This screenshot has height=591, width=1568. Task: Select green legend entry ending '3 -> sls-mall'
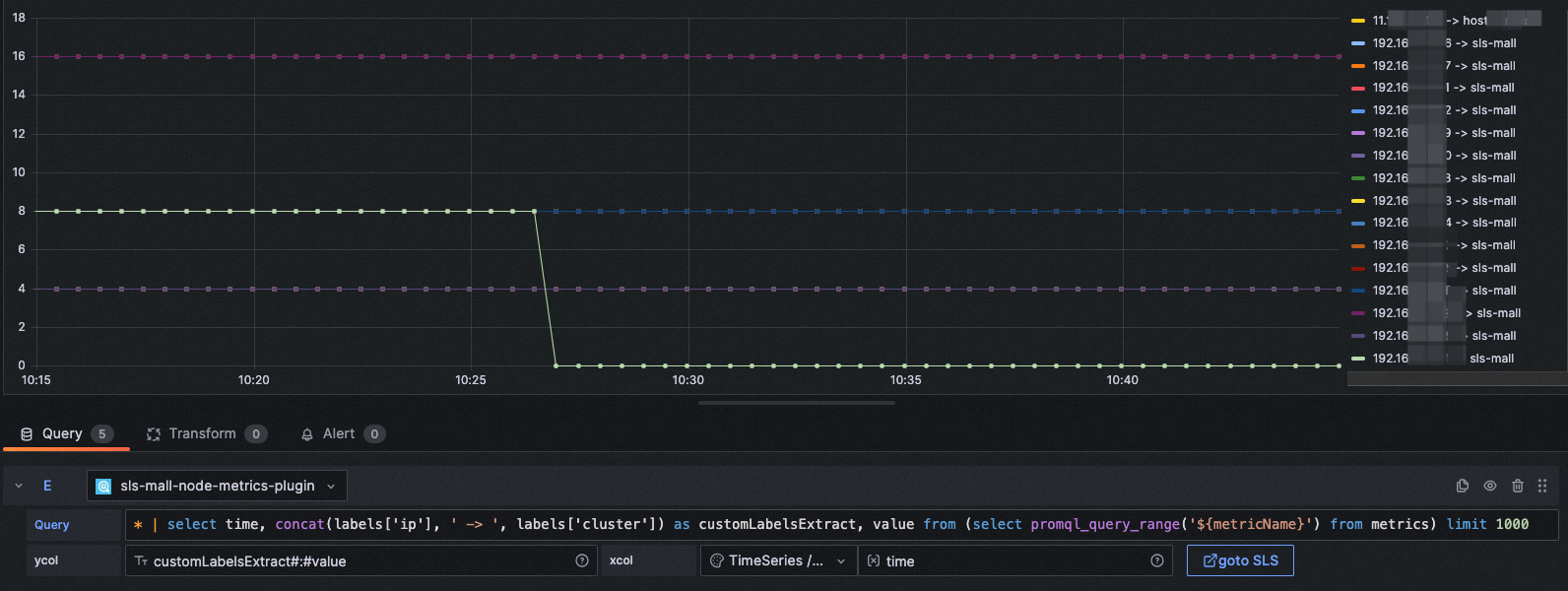(1444, 178)
